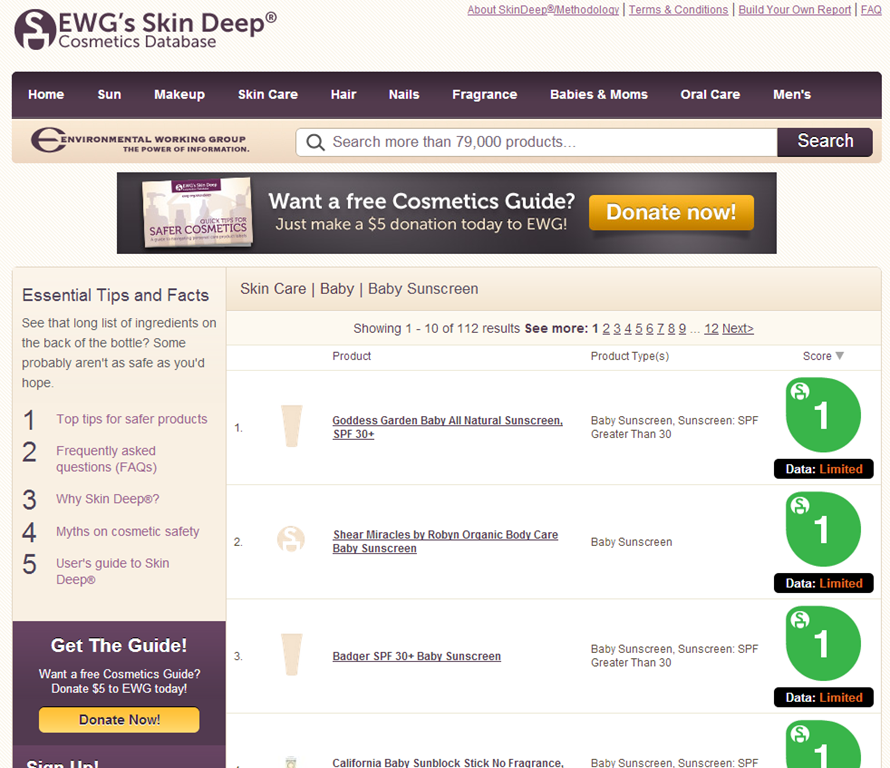This screenshot has width=890, height=768.
Task: Click the Next> pagination link
Action: (738, 329)
